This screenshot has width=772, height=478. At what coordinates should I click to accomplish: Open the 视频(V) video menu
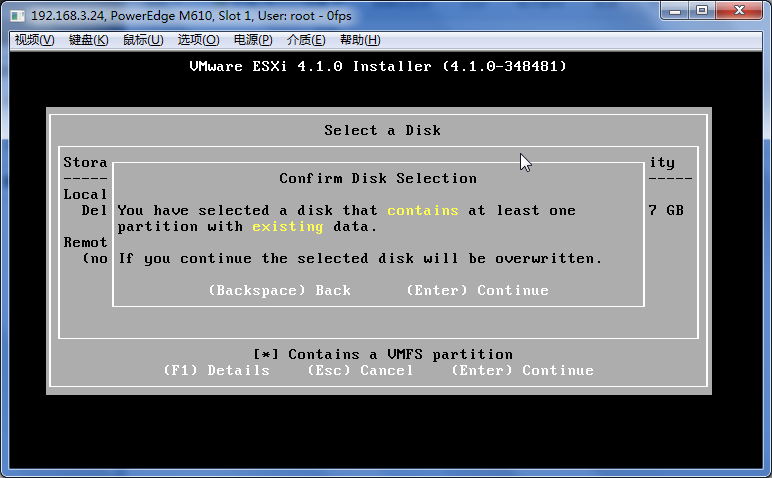(x=34, y=40)
